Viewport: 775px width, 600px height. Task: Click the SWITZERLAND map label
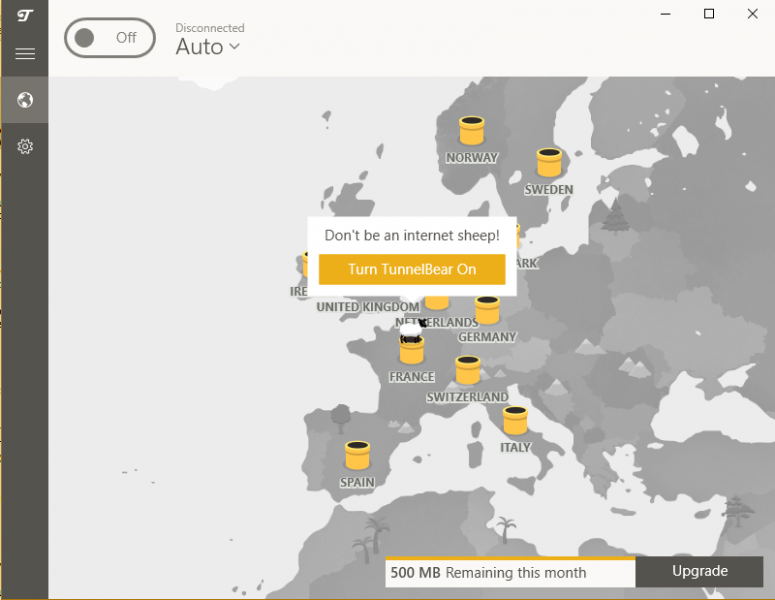[467, 397]
